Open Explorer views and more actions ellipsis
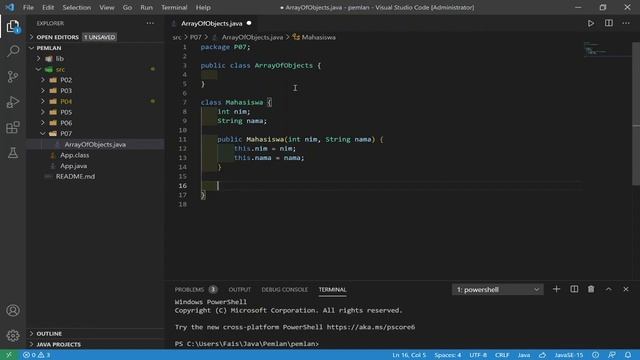640x360 pixels. [150, 23]
